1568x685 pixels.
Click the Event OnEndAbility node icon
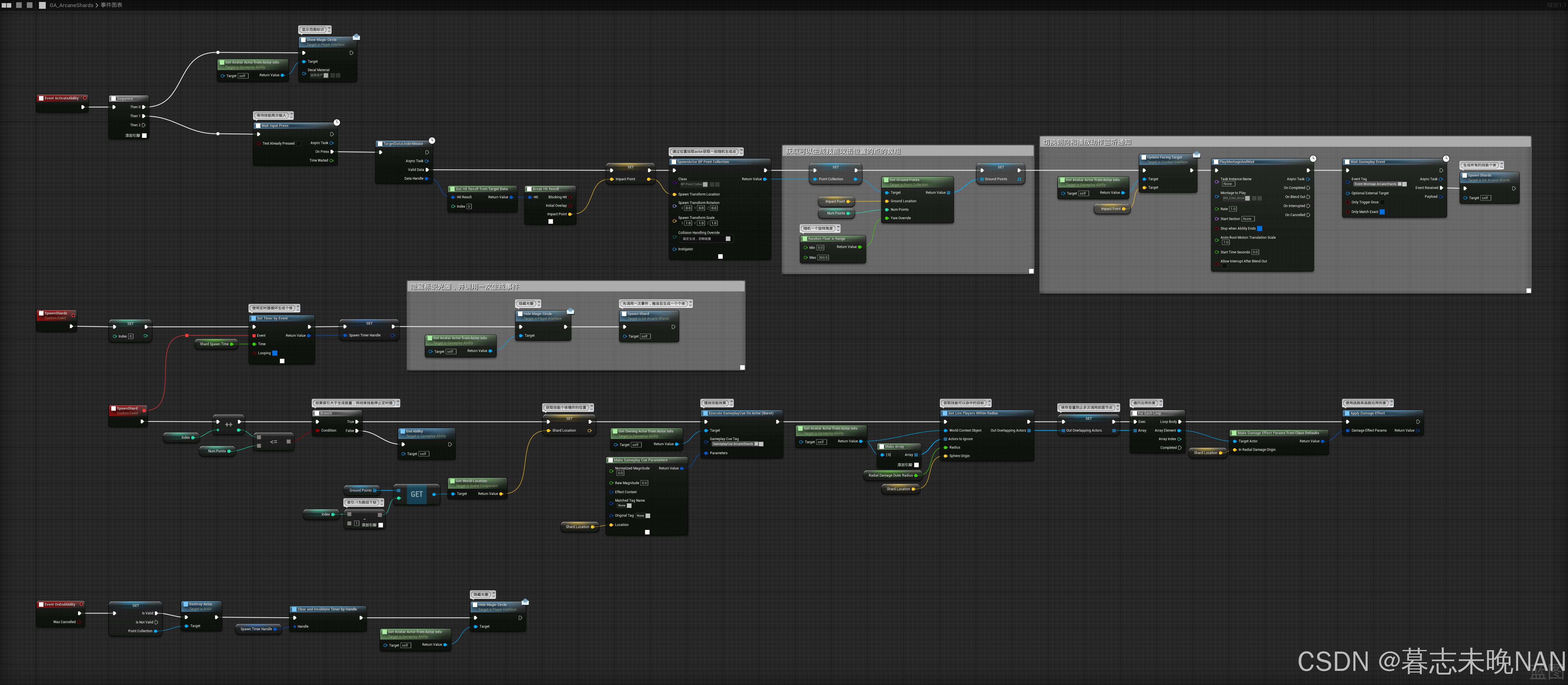click(x=42, y=604)
